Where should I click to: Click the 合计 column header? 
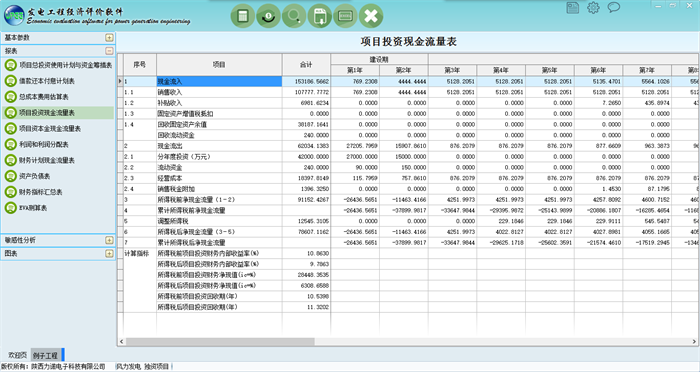coord(306,65)
